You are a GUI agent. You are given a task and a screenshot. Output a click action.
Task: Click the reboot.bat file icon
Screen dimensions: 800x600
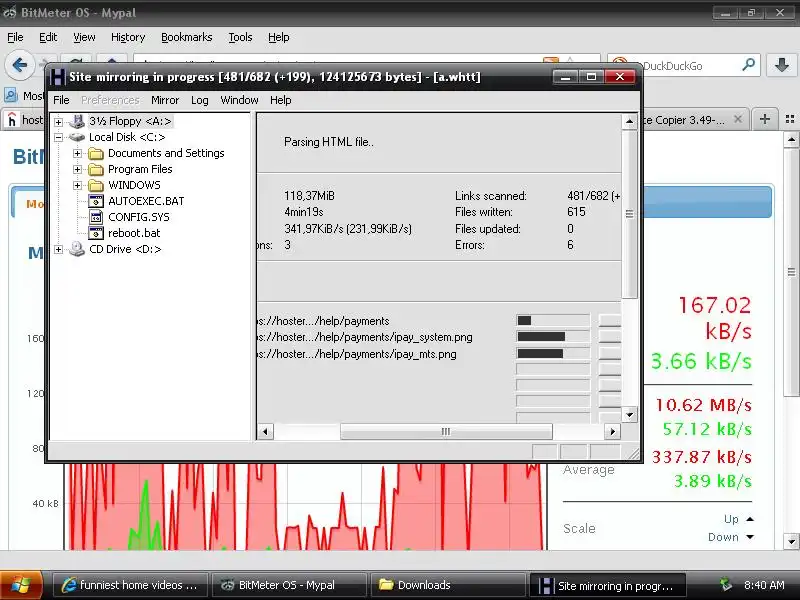(96, 233)
